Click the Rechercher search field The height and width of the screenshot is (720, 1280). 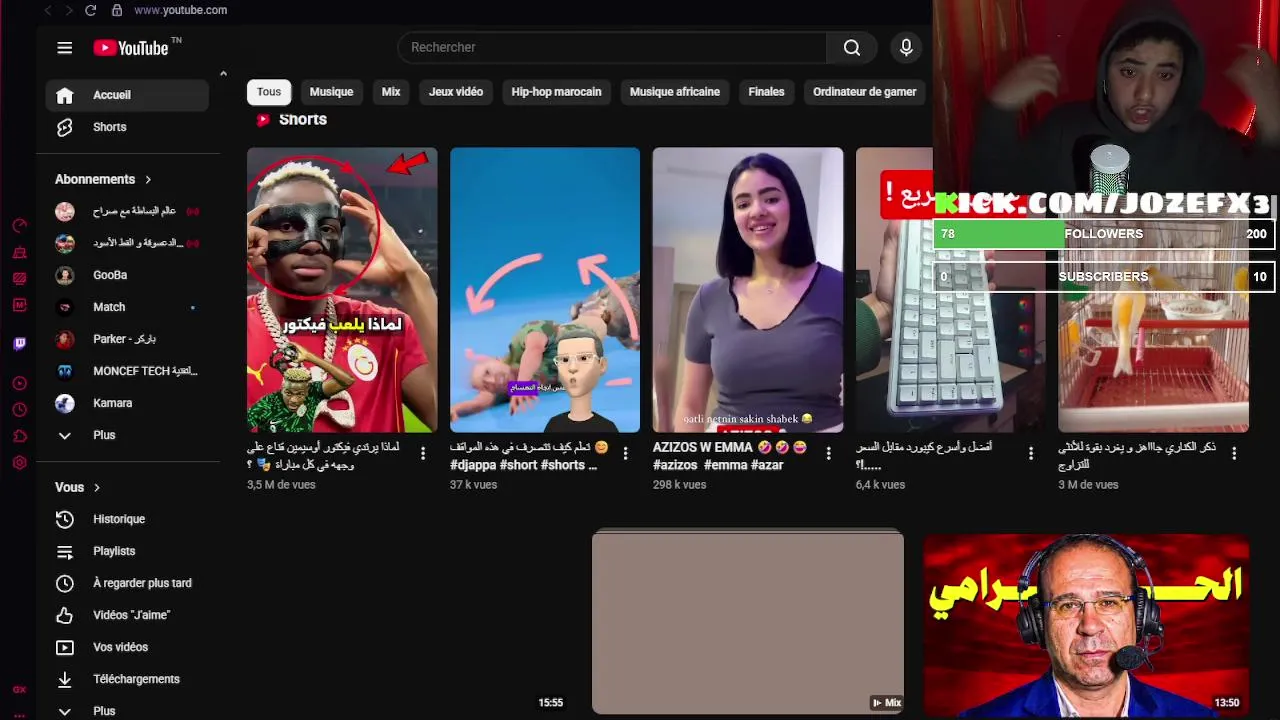(612, 47)
